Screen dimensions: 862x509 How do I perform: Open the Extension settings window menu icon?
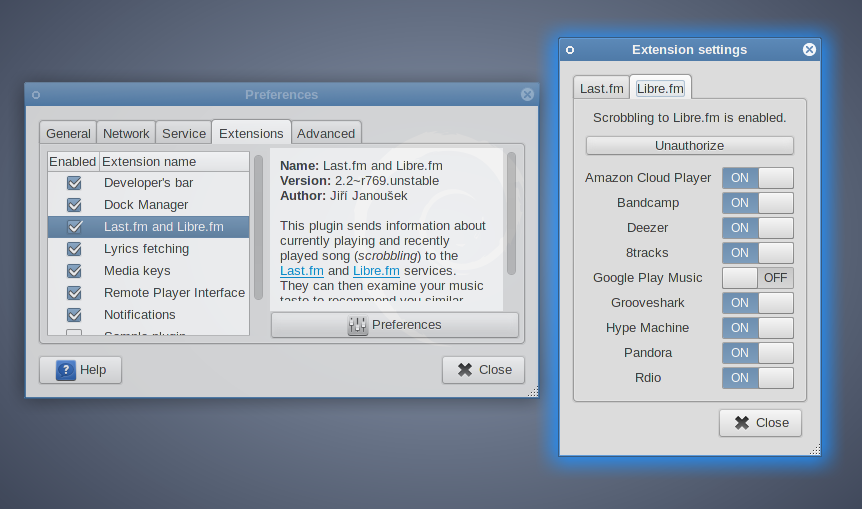click(570, 50)
